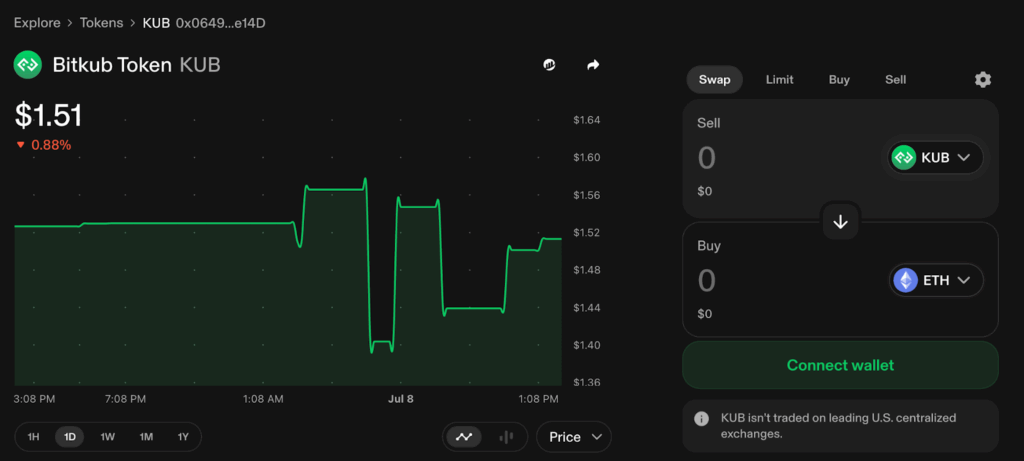Open the Price chart type dropdown

tap(574, 437)
